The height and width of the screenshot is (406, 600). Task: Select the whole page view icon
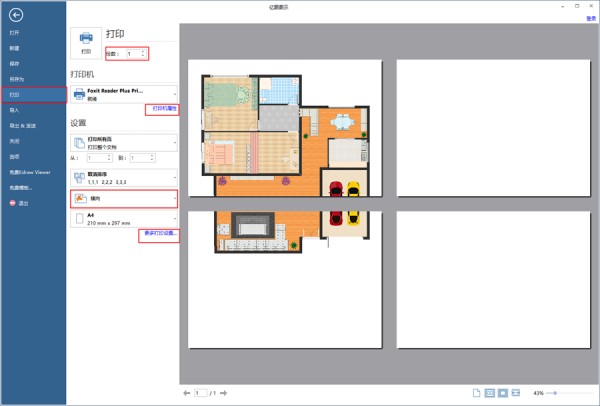(503, 392)
